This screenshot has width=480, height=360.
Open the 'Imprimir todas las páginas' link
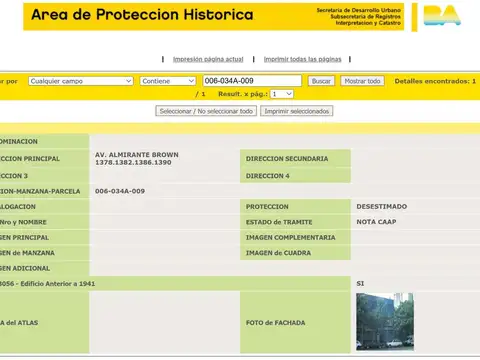tap(302, 59)
